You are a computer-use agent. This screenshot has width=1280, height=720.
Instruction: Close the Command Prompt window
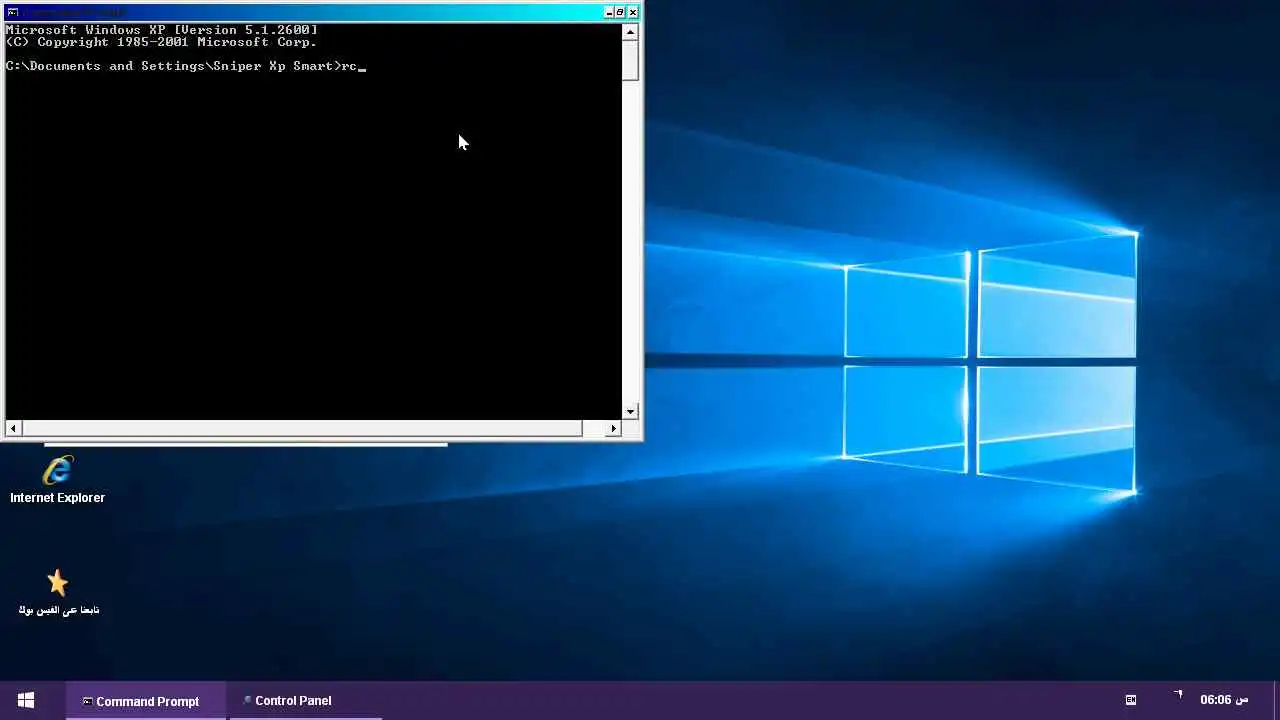633,12
